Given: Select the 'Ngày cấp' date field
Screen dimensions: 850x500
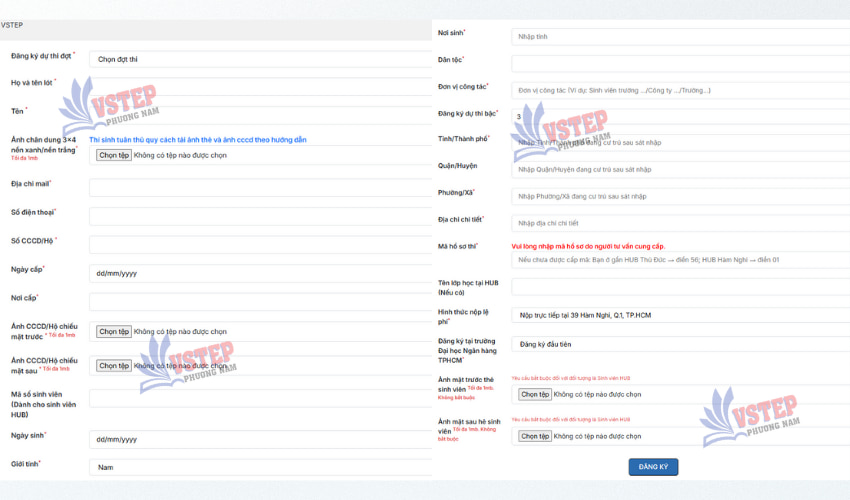Looking at the screenshot, I should 260,273.
